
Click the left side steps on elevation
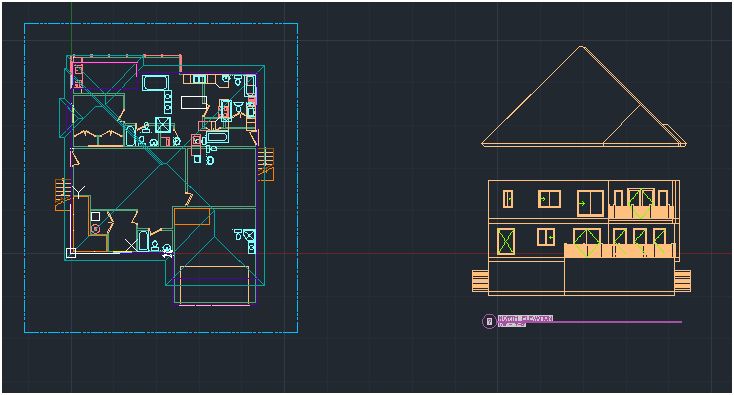480,281
